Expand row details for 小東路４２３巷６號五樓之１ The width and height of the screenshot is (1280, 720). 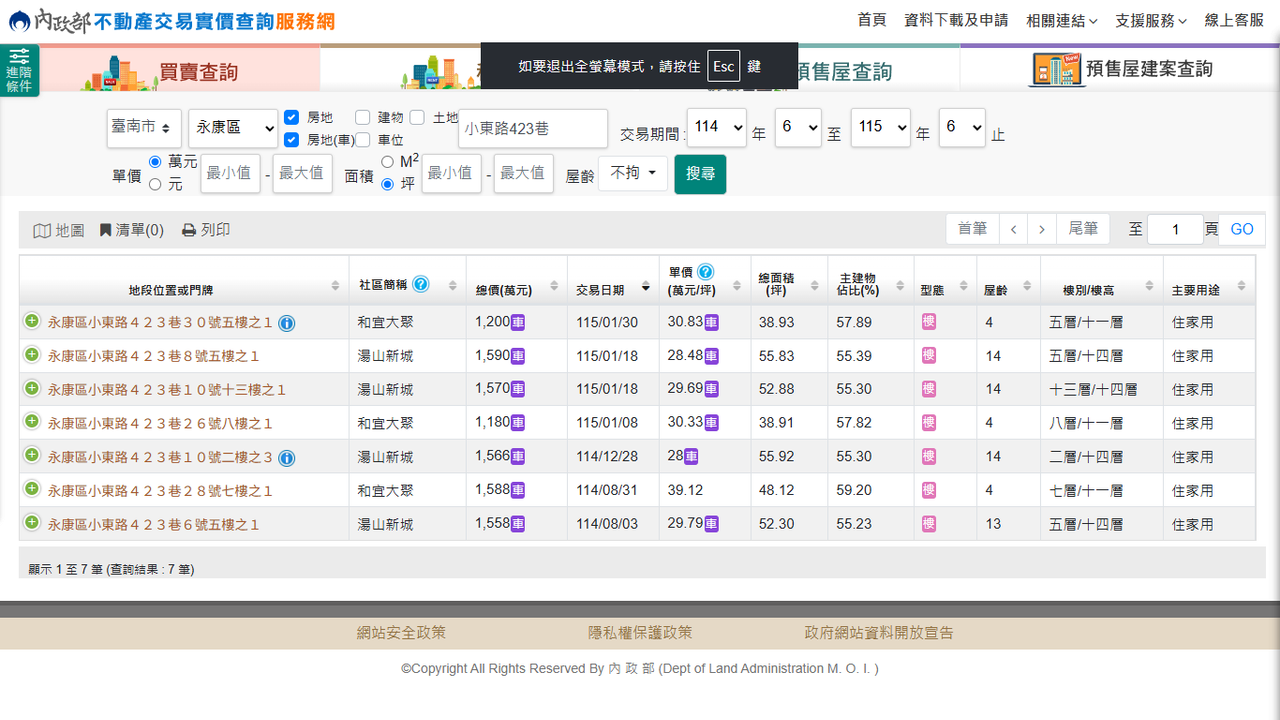[x=32, y=523]
